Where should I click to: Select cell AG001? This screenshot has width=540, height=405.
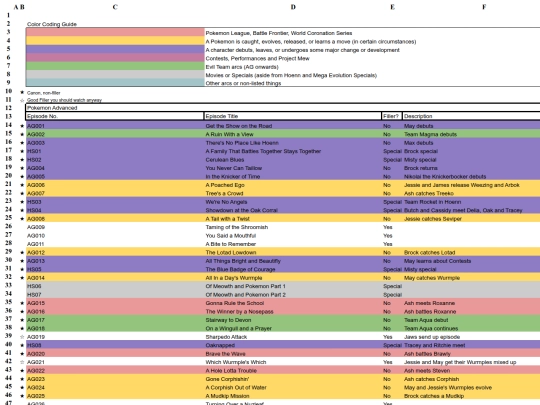tap(115, 126)
